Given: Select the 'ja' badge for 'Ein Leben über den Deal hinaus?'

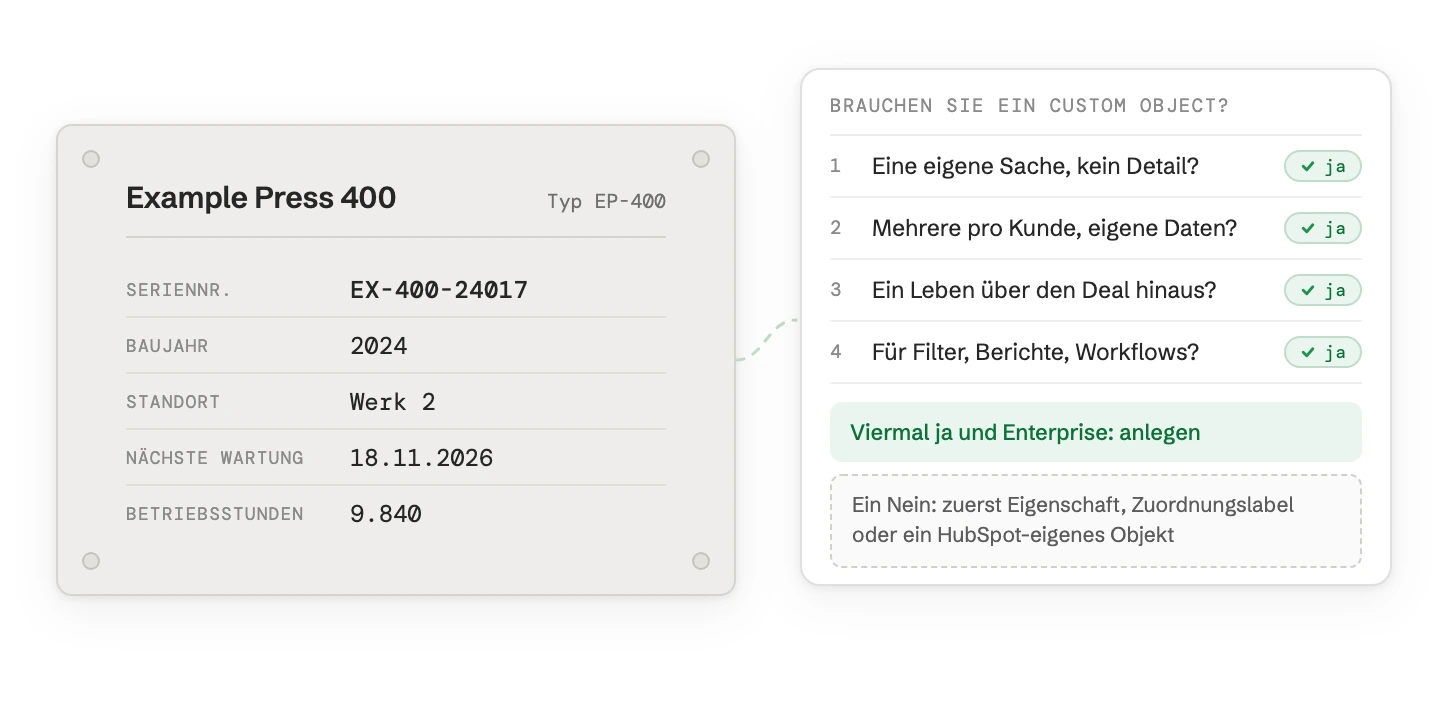Looking at the screenshot, I should coord(1322,290).
